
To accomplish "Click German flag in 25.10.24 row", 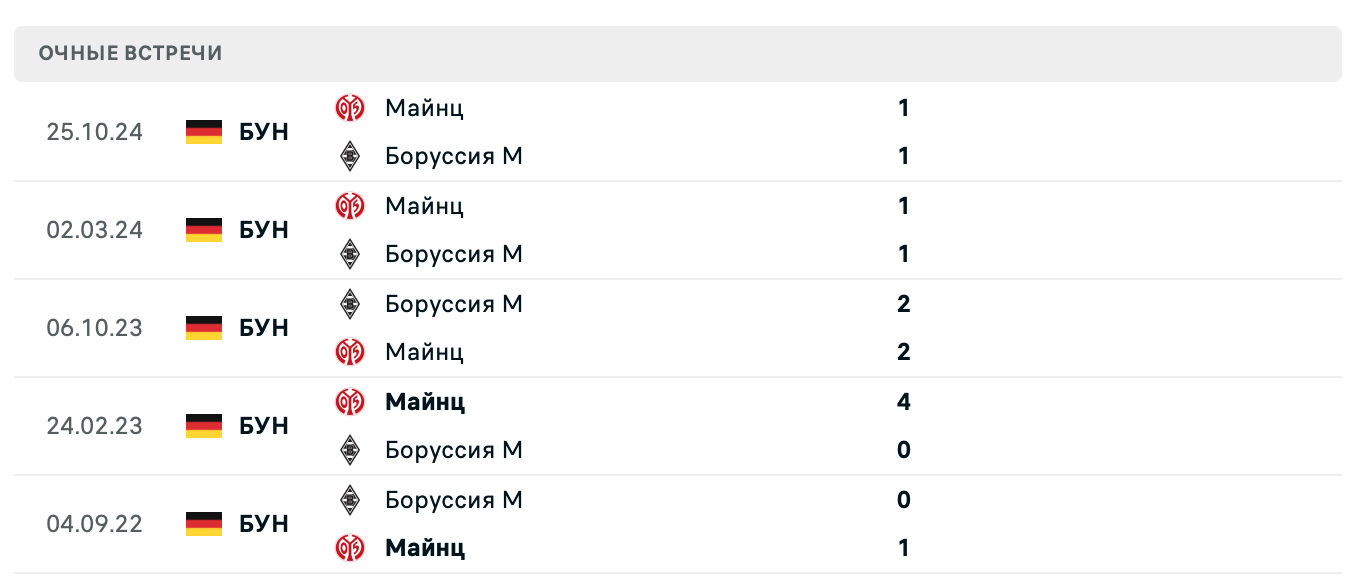I will click(204, 132).
